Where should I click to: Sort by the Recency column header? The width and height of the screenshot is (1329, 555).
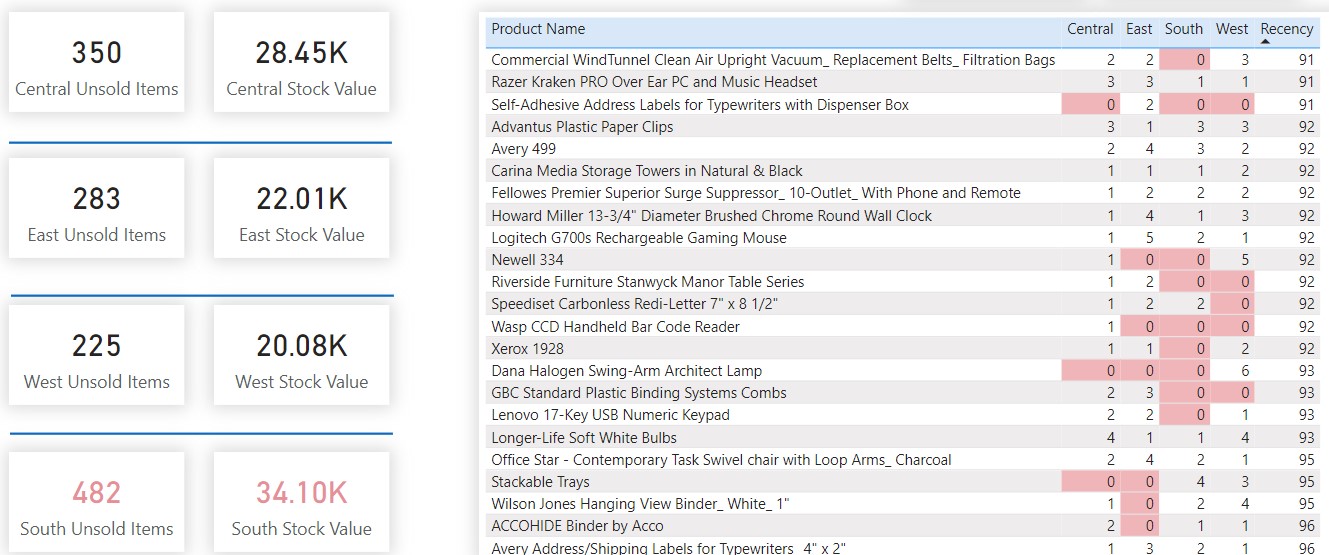point(1286,29)
